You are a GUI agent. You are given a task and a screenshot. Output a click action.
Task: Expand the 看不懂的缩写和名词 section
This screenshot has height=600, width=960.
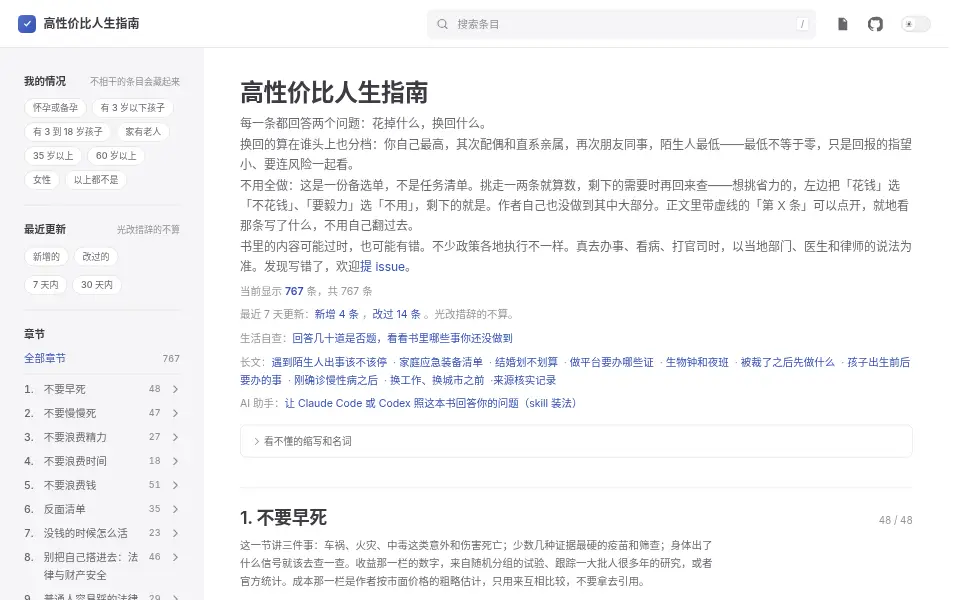tap(576, 441)
